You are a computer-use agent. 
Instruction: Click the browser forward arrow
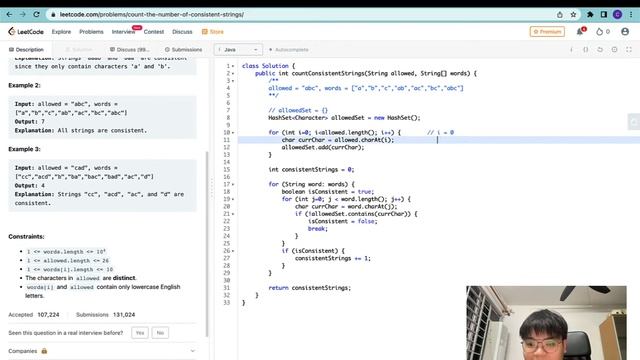click(23, 14)
